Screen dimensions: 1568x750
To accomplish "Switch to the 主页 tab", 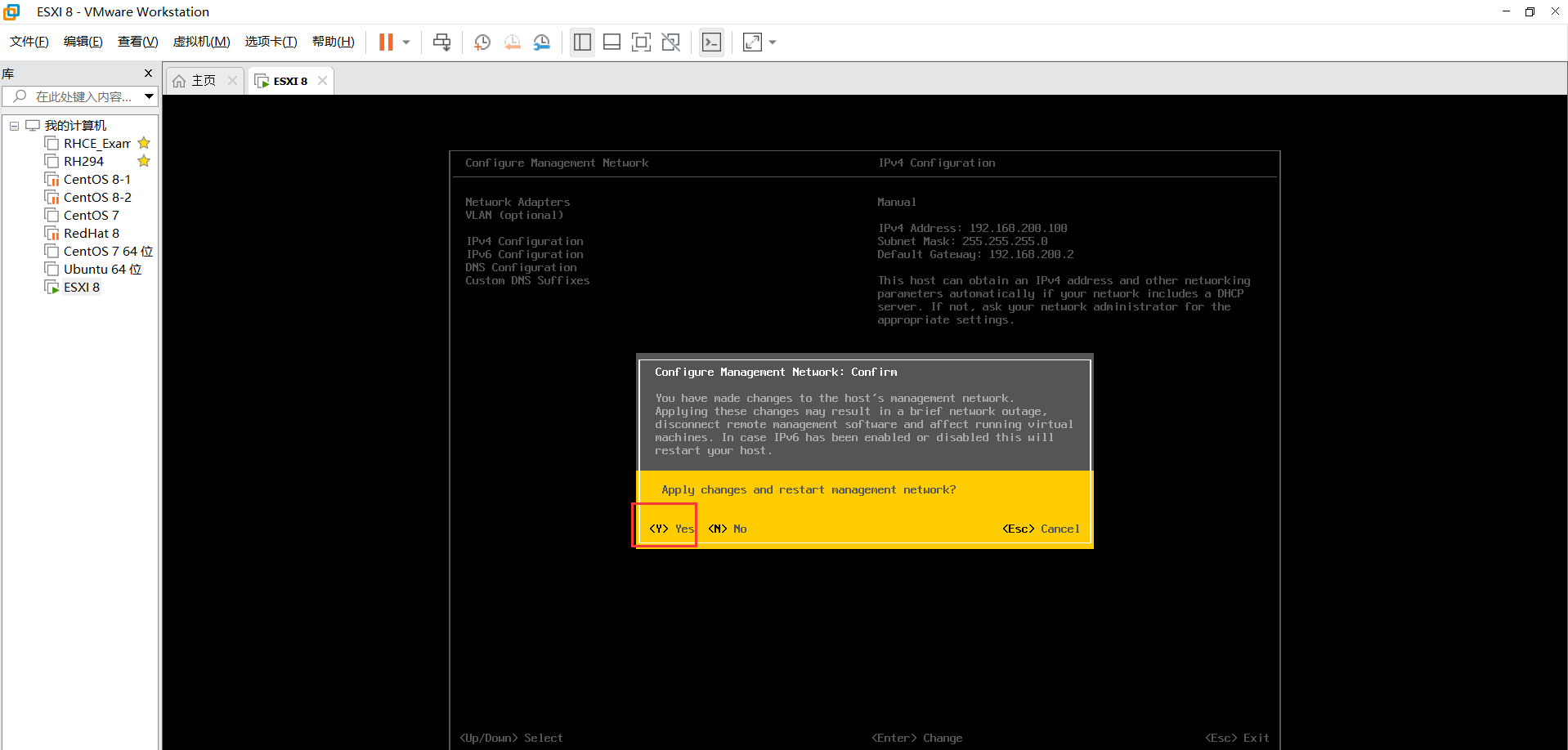I will tap(204, 81).
